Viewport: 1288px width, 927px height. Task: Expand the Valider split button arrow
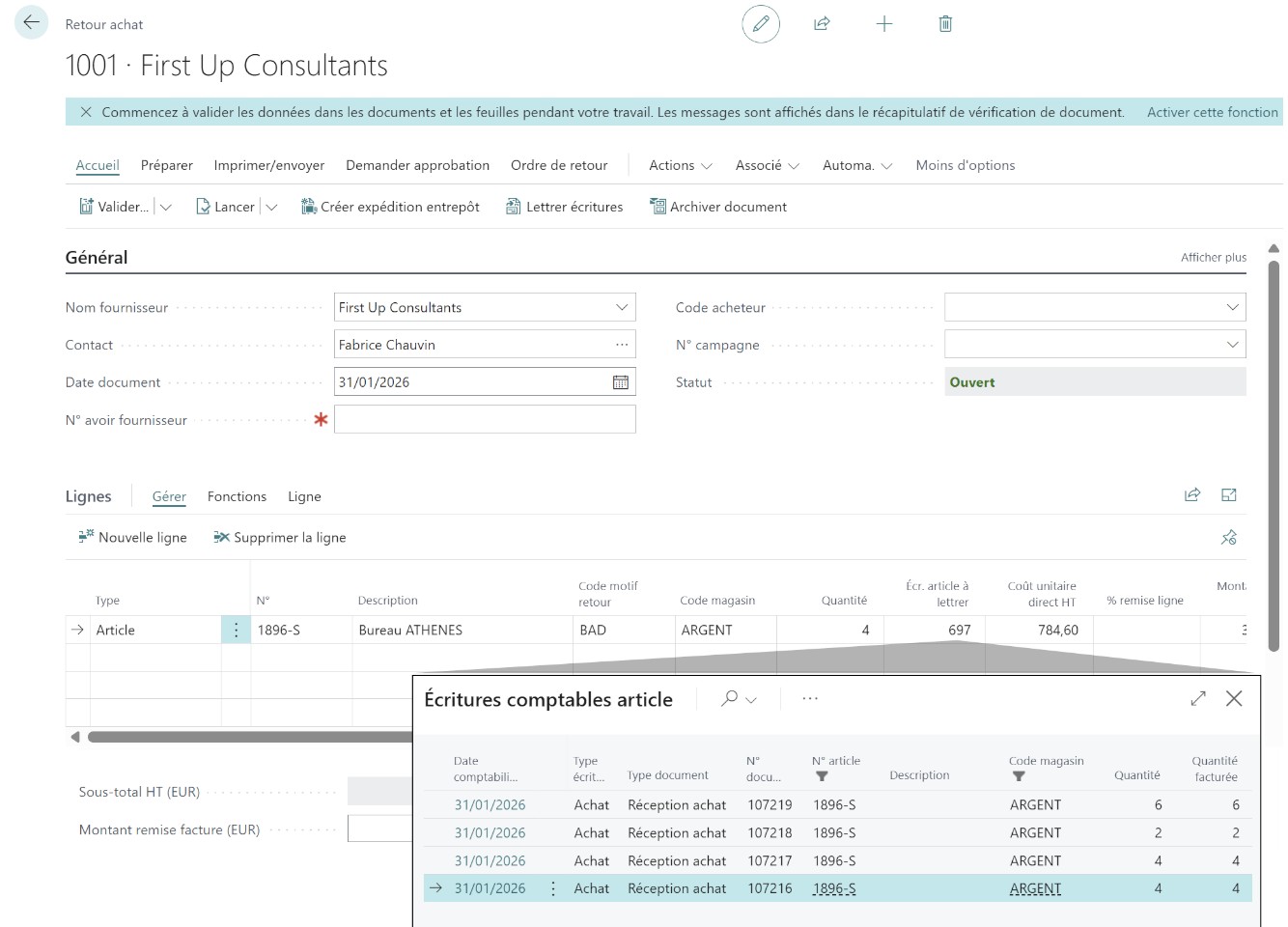[x=166, y=207]
